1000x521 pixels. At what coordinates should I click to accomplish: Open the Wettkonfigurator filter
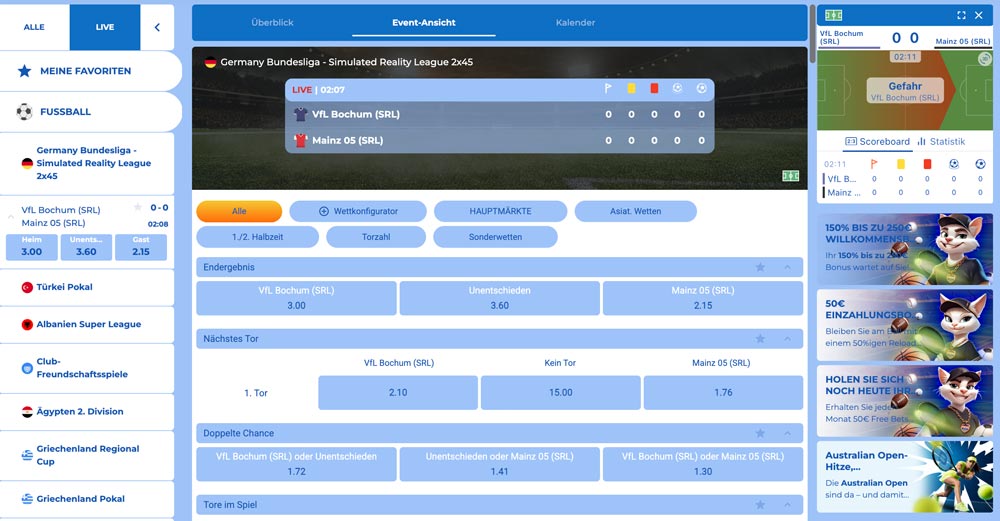click(x=358, y=211)
